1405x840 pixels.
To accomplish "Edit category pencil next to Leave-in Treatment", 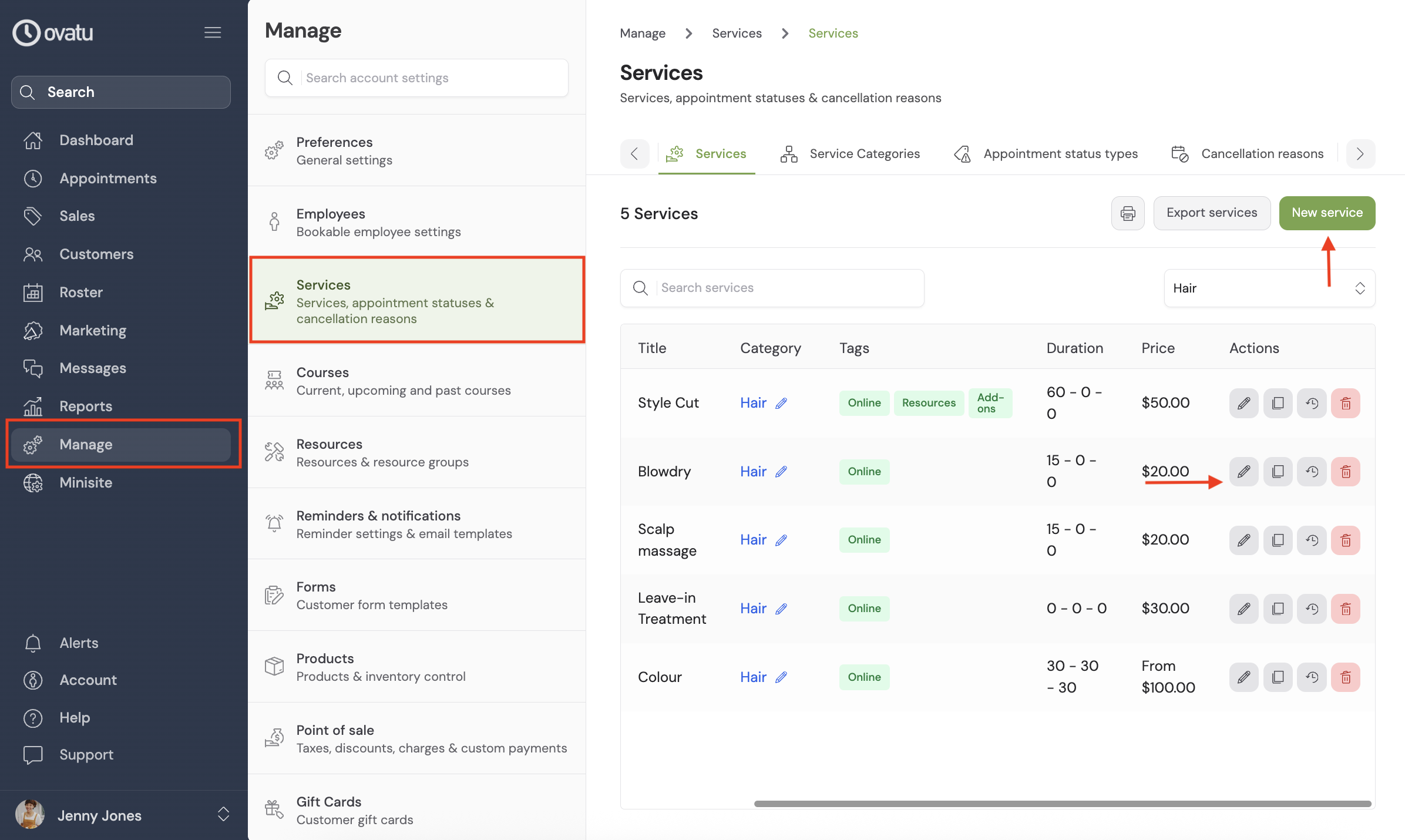I will [x=781, y=609].
